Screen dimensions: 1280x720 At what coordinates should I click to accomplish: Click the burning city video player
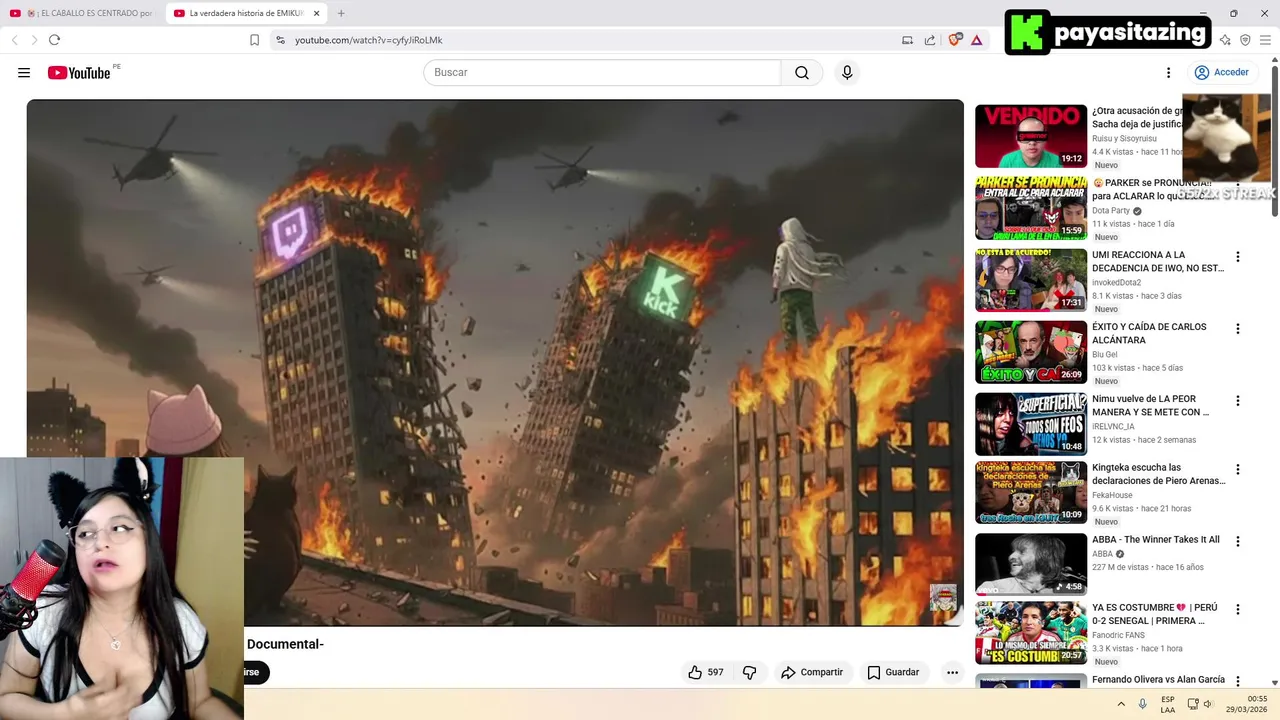495,362
